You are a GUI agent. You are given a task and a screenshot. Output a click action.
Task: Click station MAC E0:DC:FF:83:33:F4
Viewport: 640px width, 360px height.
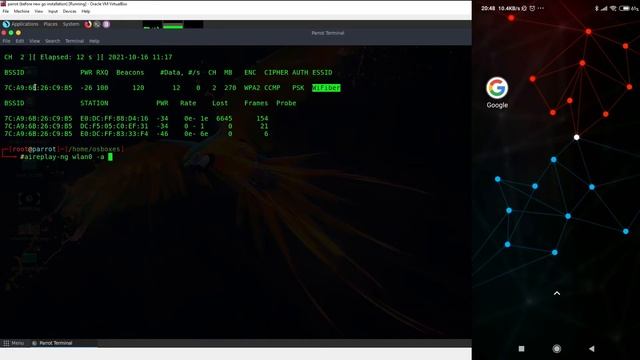click(x=114, y=134)
